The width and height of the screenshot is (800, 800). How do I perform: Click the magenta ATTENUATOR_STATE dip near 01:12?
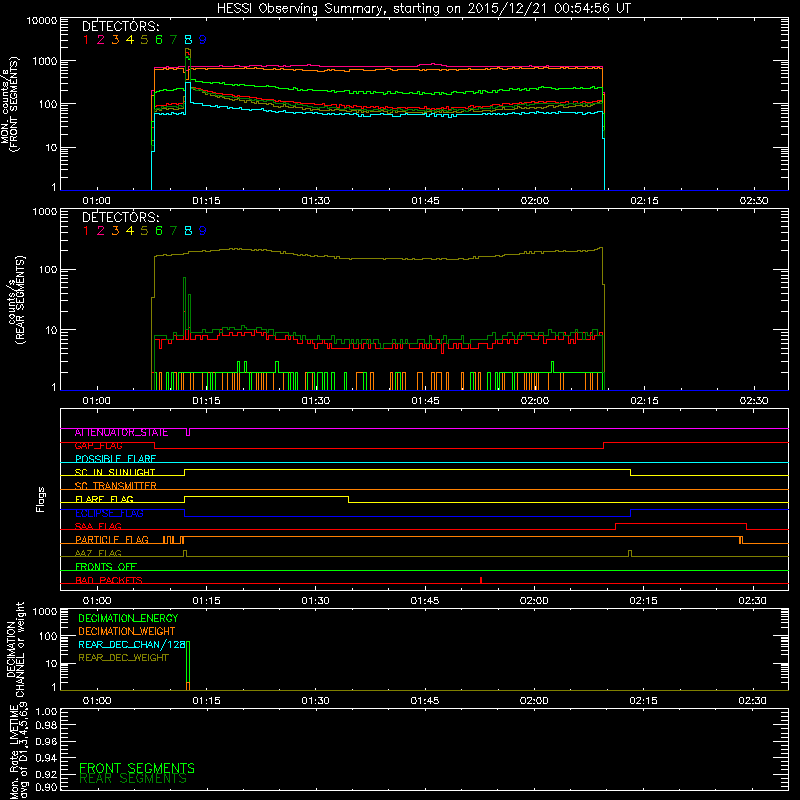[x=188, y=432]
